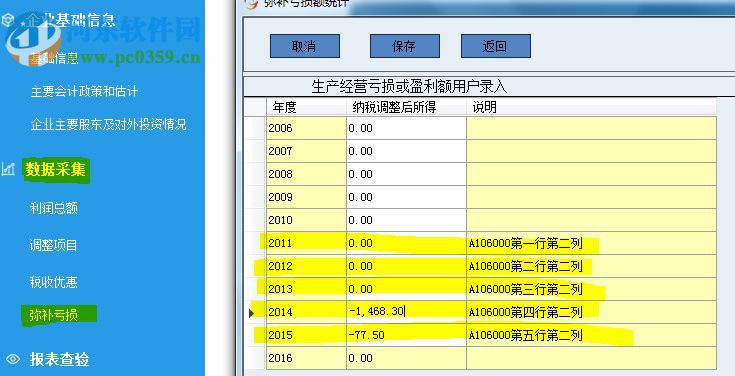Select the 数据采集 section heading
This screenshot has width=735, height=376.
pyautogui.click(x=56, y=170)
